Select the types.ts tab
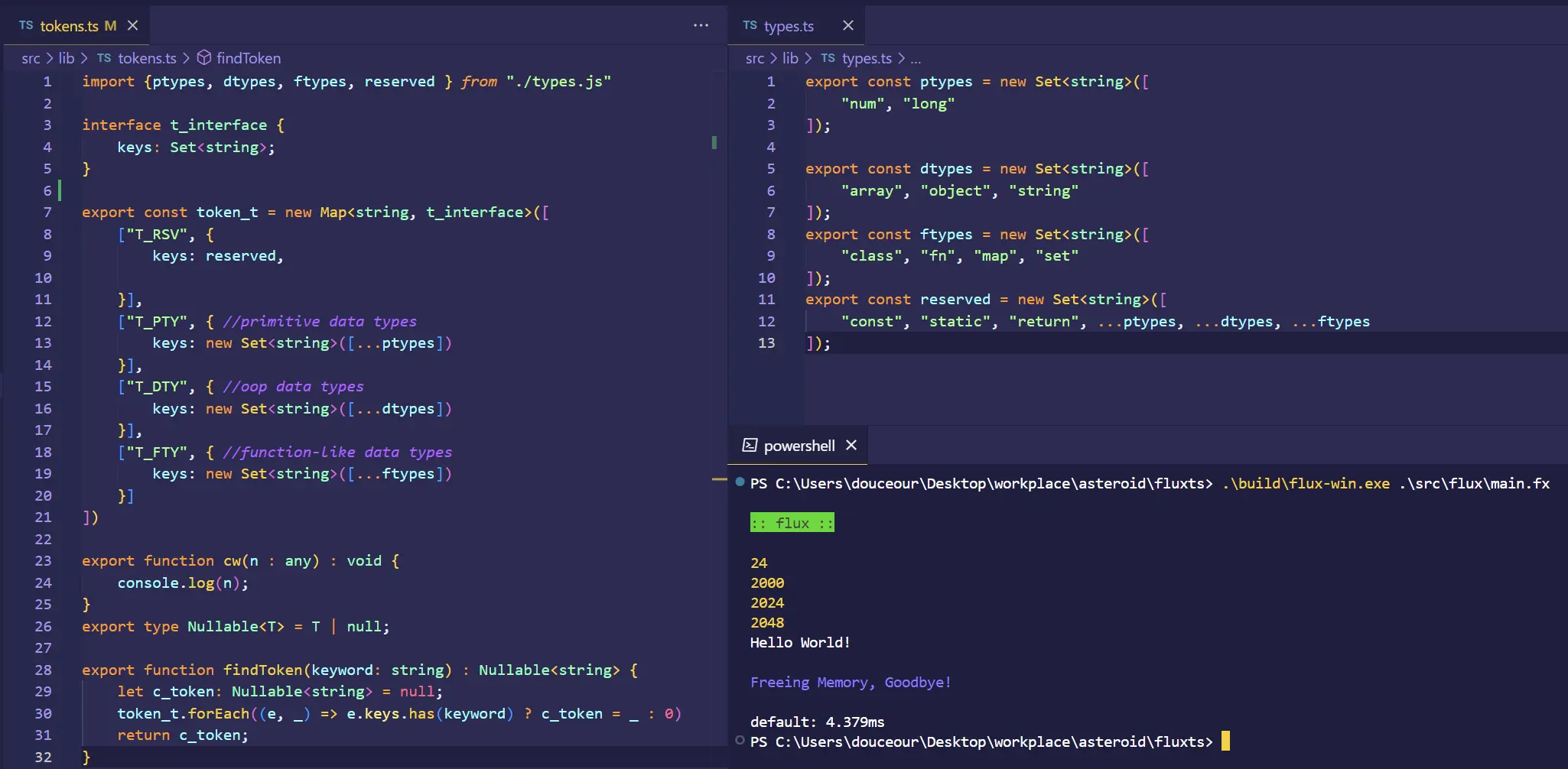The image size is (1568, 769). [x=796, y=25]
